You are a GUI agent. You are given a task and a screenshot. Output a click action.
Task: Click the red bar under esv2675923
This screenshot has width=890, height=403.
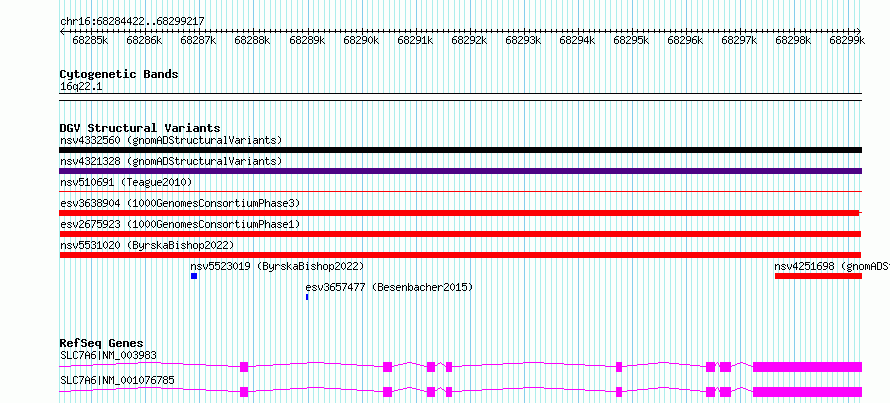pyautogui.click(x=460, y=234)
